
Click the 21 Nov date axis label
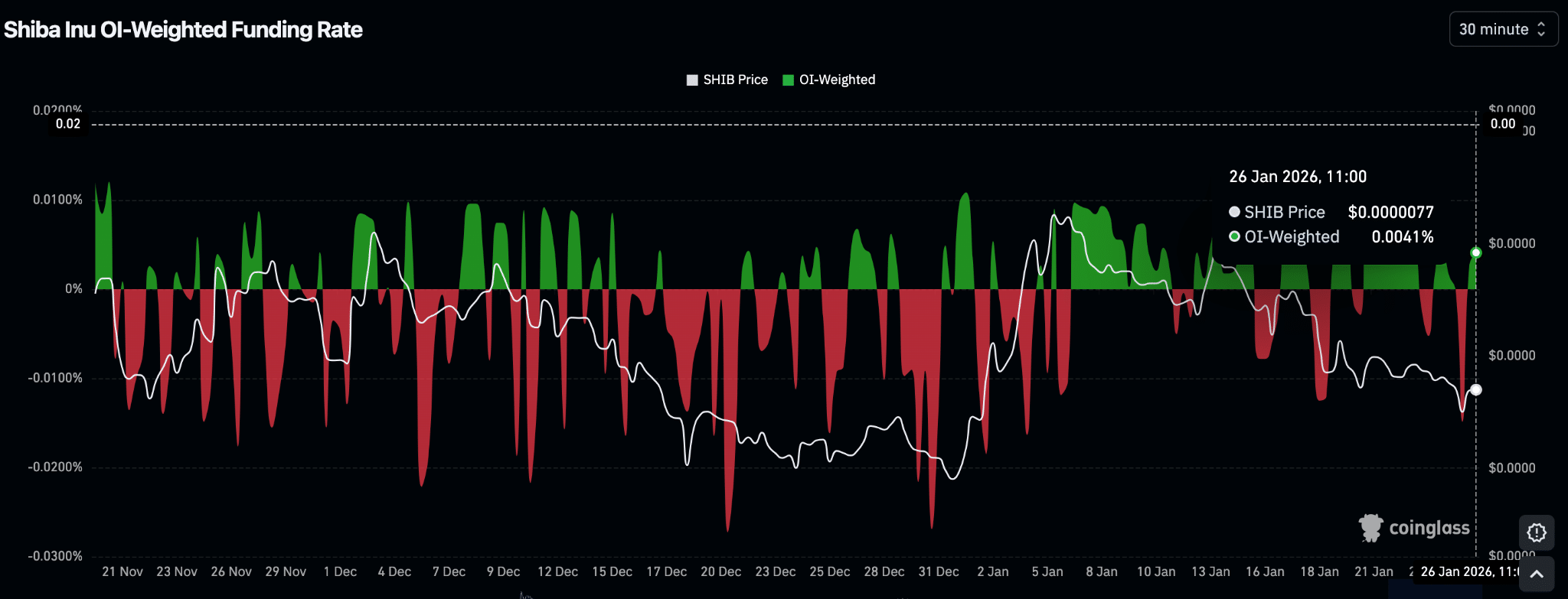[x=122, y=571]
